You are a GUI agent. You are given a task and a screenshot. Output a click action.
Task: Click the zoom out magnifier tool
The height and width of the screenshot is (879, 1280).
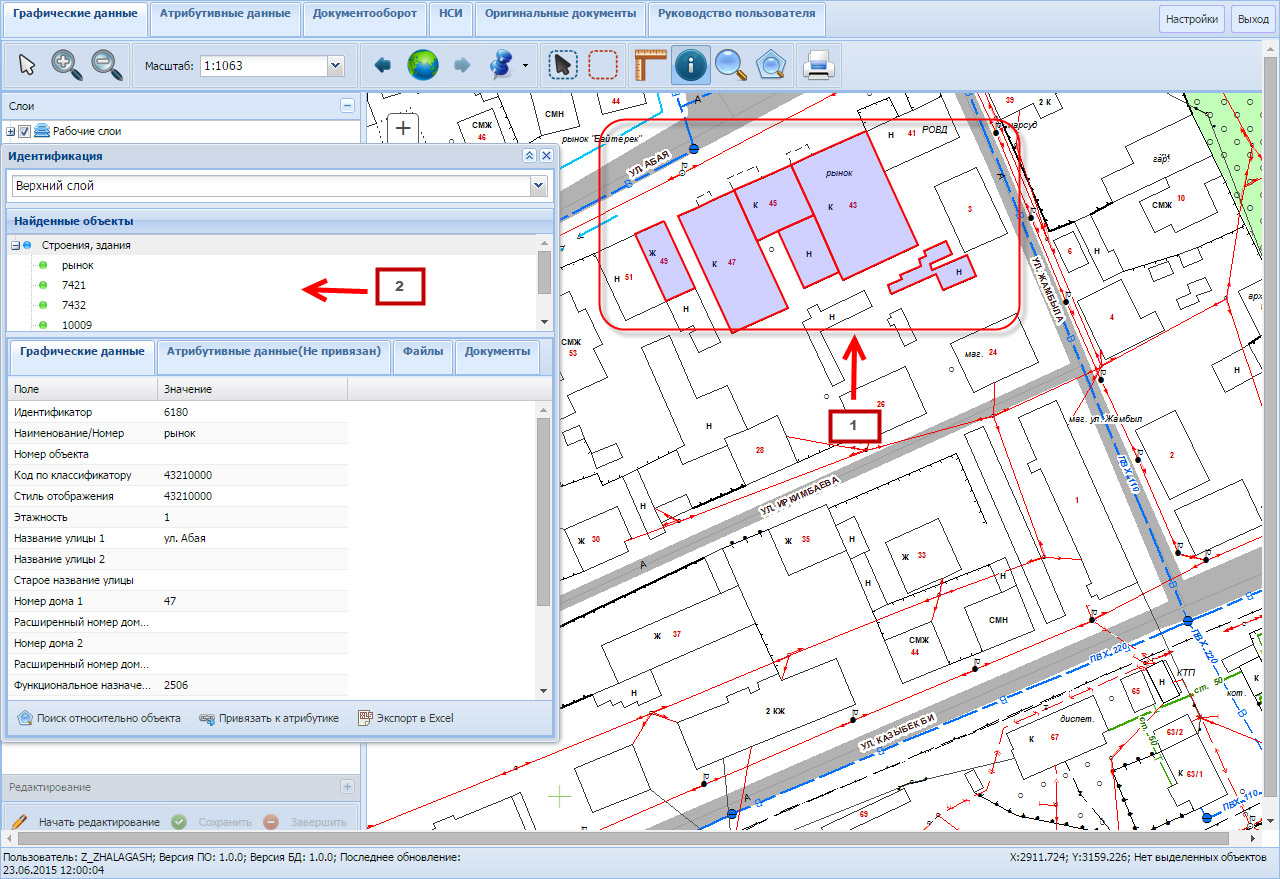tap(107, 65)
